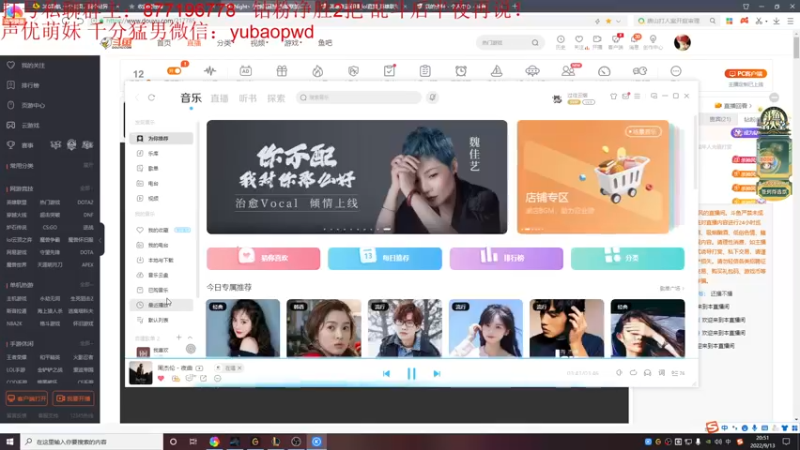The height and width of the screenshot is (450, 800).
Task: Open the 你不配我对你那么好 banner
Action: (x=357, y=177)
